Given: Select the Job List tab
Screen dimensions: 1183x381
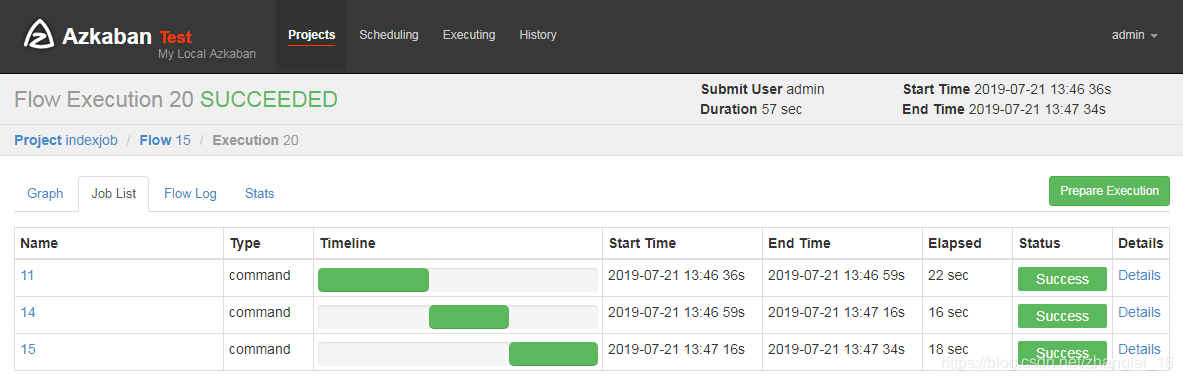Looking at the screenshot, I should click(114, 194).
